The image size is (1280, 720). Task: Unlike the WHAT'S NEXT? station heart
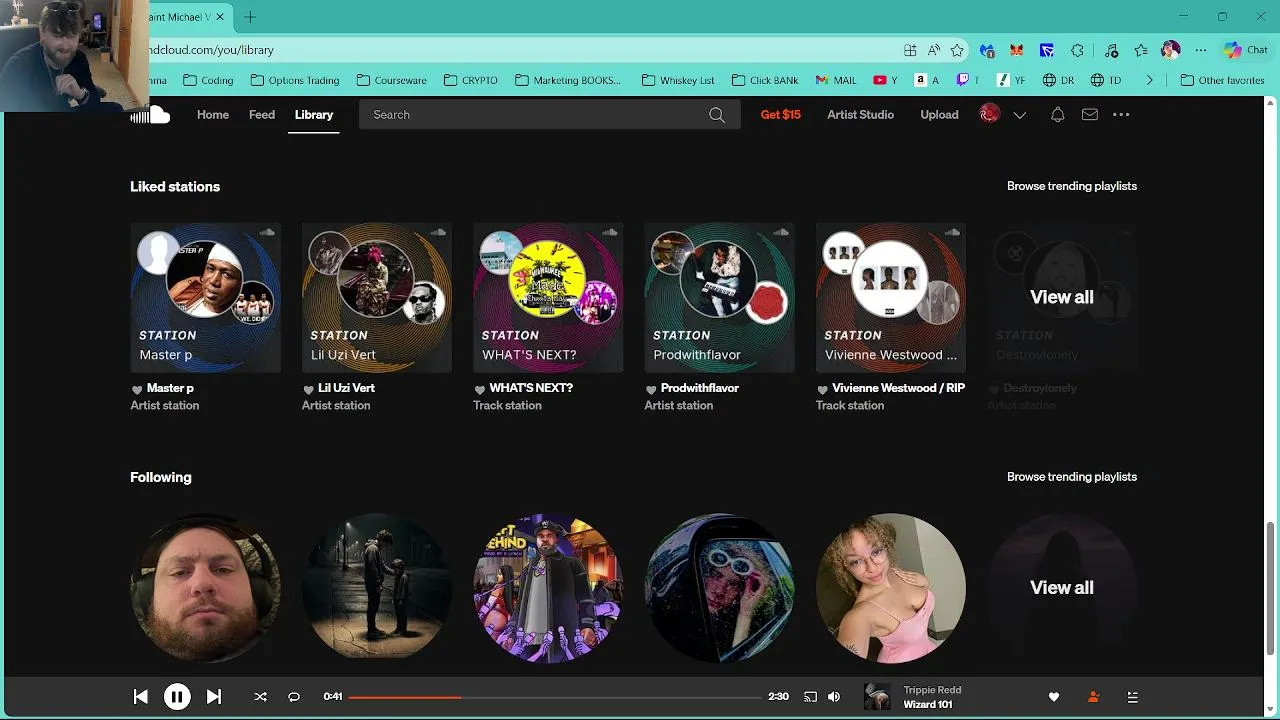[480, 389]
